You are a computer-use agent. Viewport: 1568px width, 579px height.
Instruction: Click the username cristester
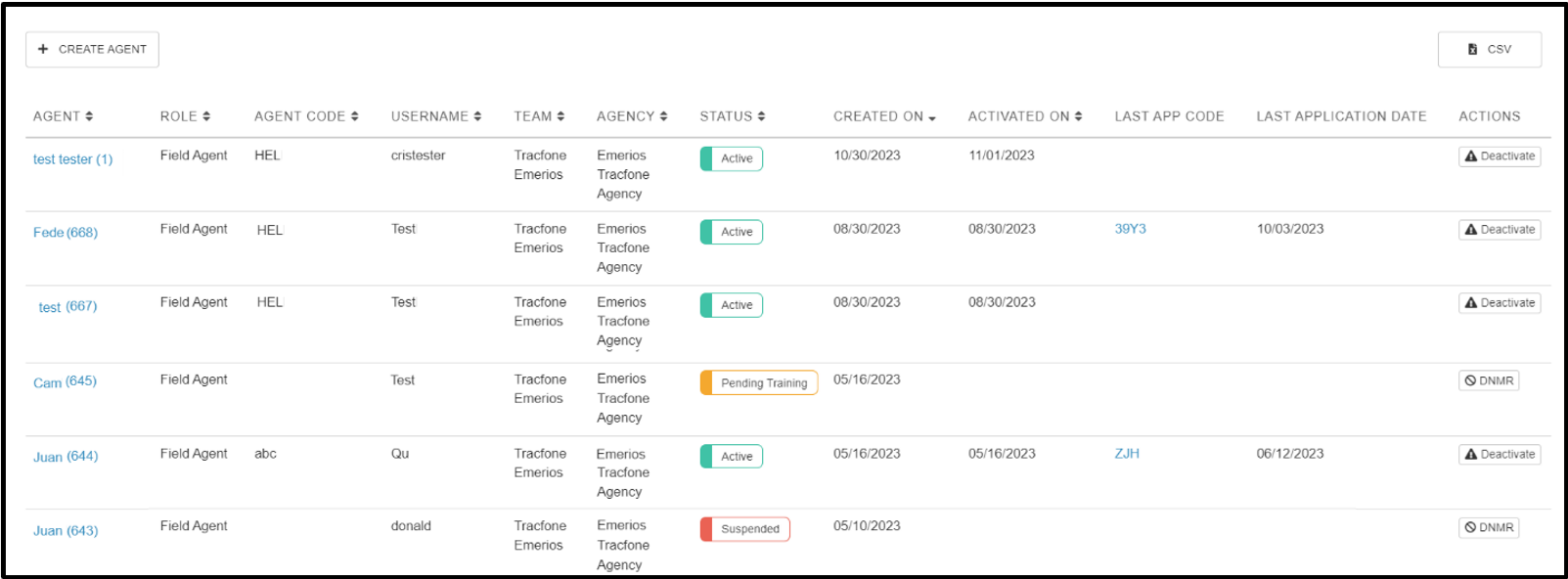418,156
